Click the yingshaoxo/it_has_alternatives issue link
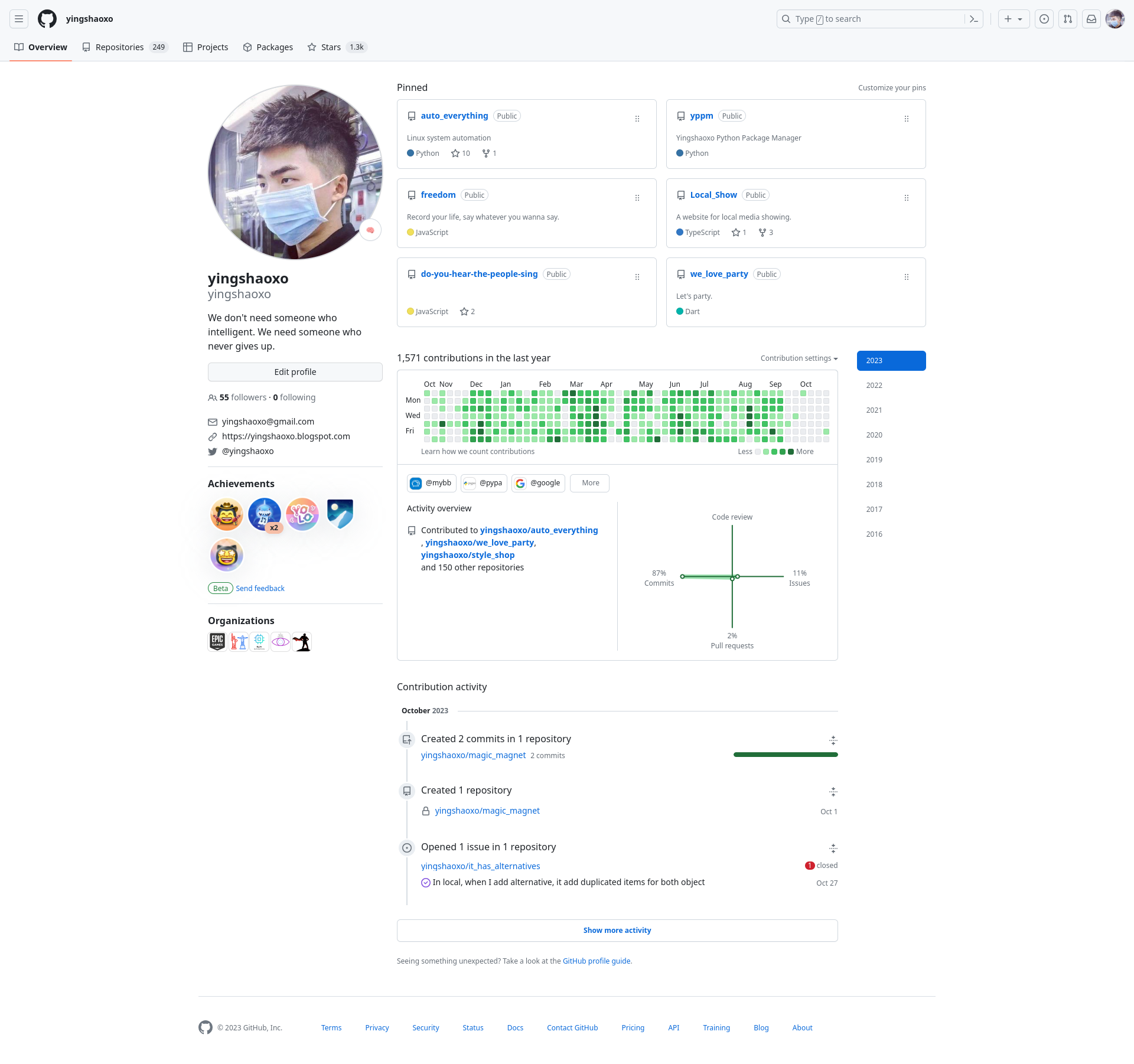1134x1064 pixels. 480,866
